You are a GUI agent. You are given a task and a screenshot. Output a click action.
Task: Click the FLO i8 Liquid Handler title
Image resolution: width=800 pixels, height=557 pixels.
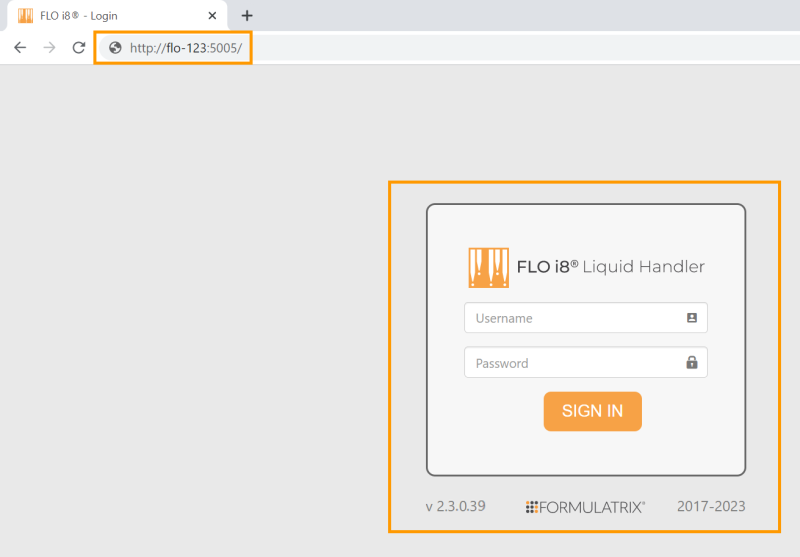(610, 266)
